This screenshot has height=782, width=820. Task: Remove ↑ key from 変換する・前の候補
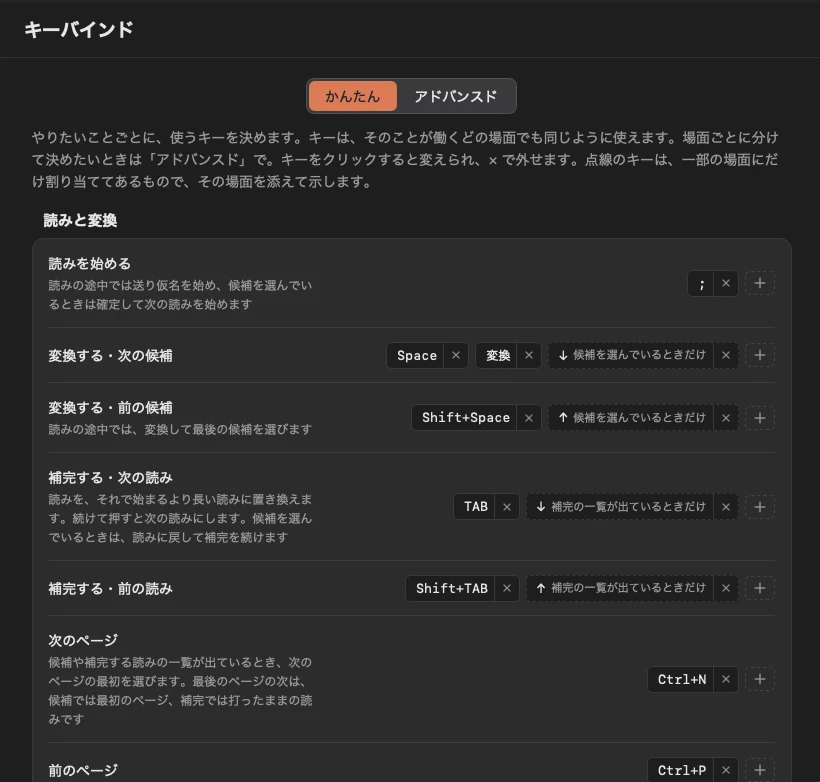click(x=725, y=418)
